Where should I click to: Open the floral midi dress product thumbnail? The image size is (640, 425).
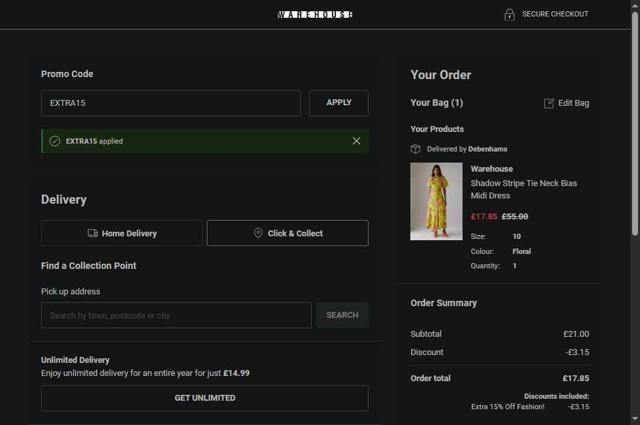(x=436, y=201)
